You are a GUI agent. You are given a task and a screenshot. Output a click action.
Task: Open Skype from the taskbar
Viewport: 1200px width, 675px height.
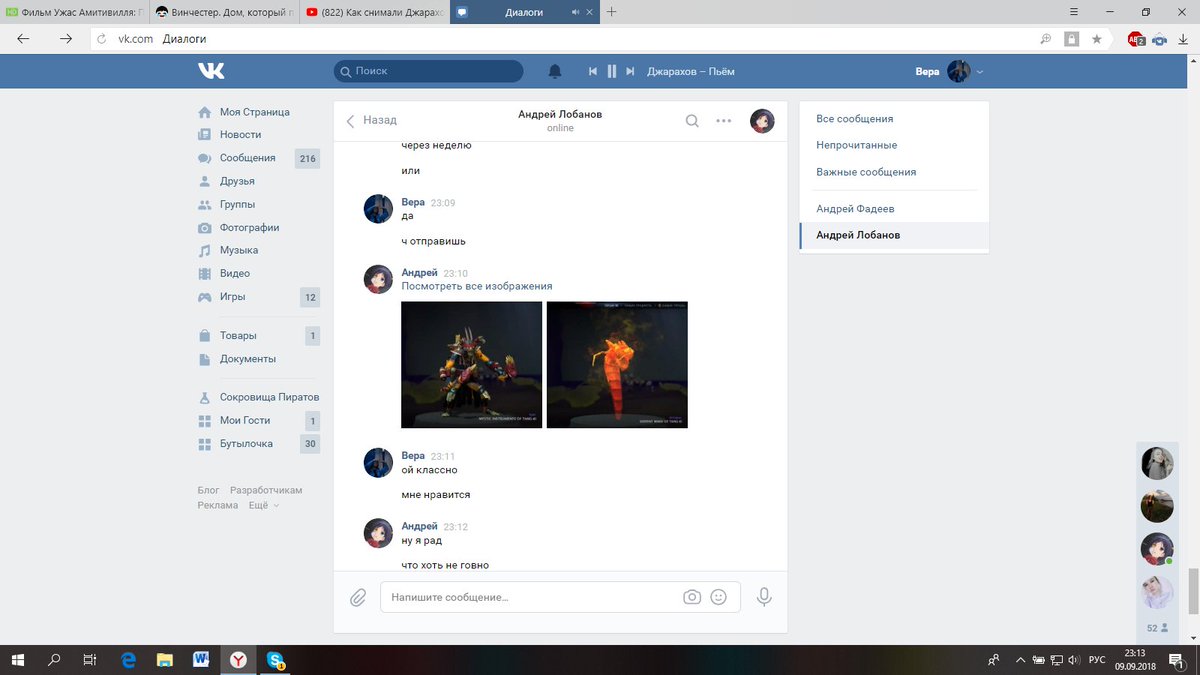pyautogui.click(x=274, y=660)
